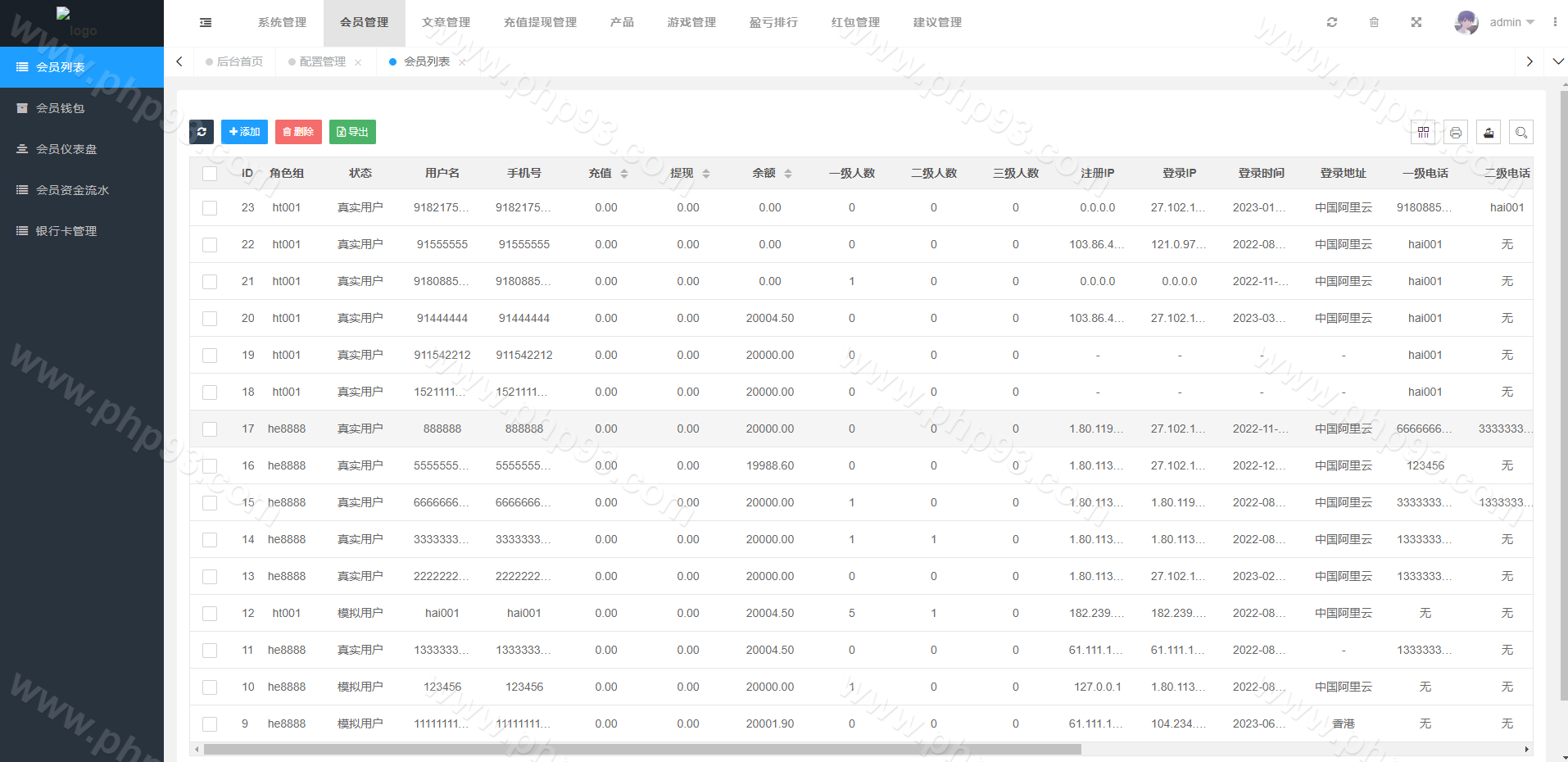The width and height of the screenshot is (1568, 762).
Task: Click the table print icon
Action: (1456, 133)
